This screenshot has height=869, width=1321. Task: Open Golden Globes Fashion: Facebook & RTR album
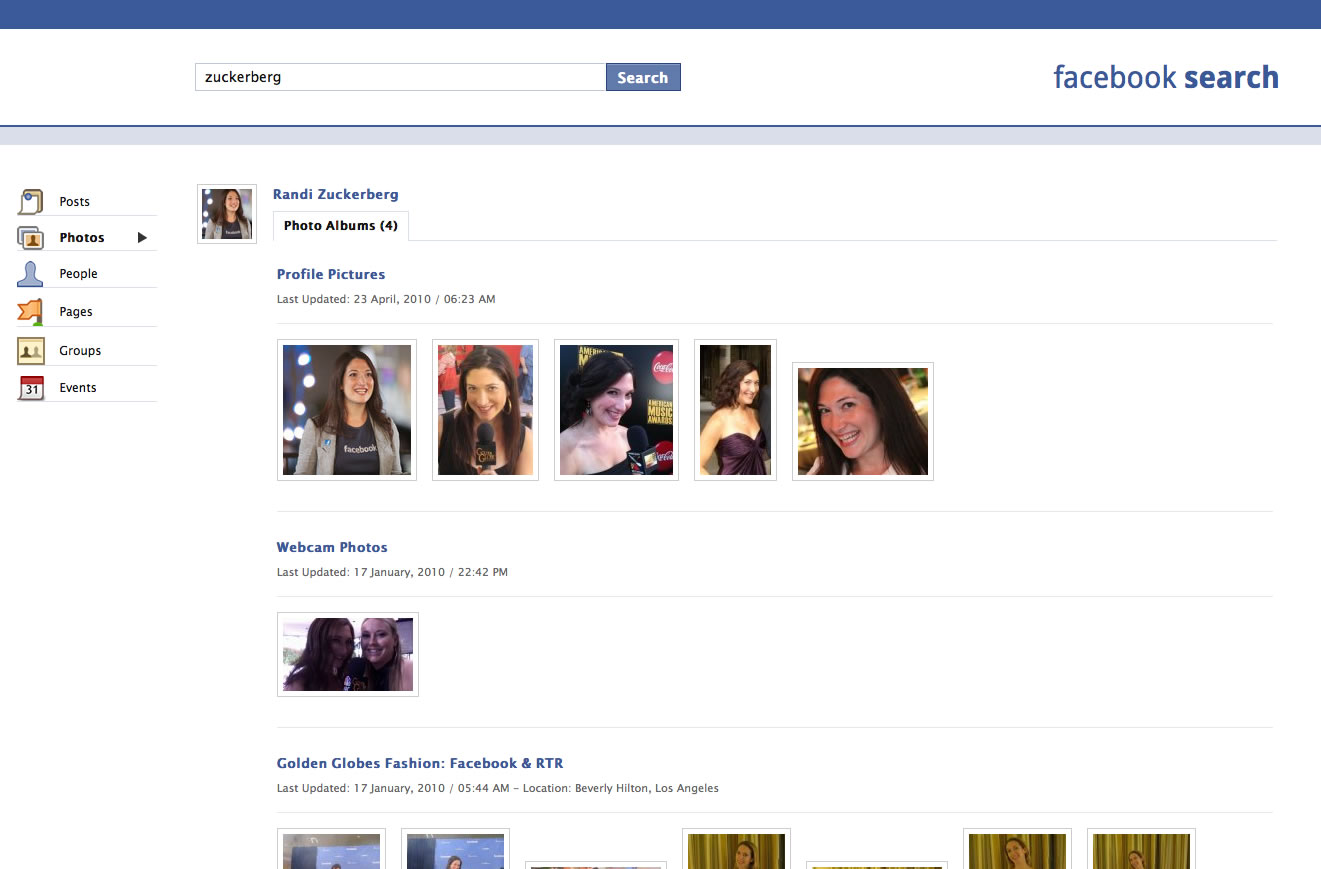[x=420, y=763]
